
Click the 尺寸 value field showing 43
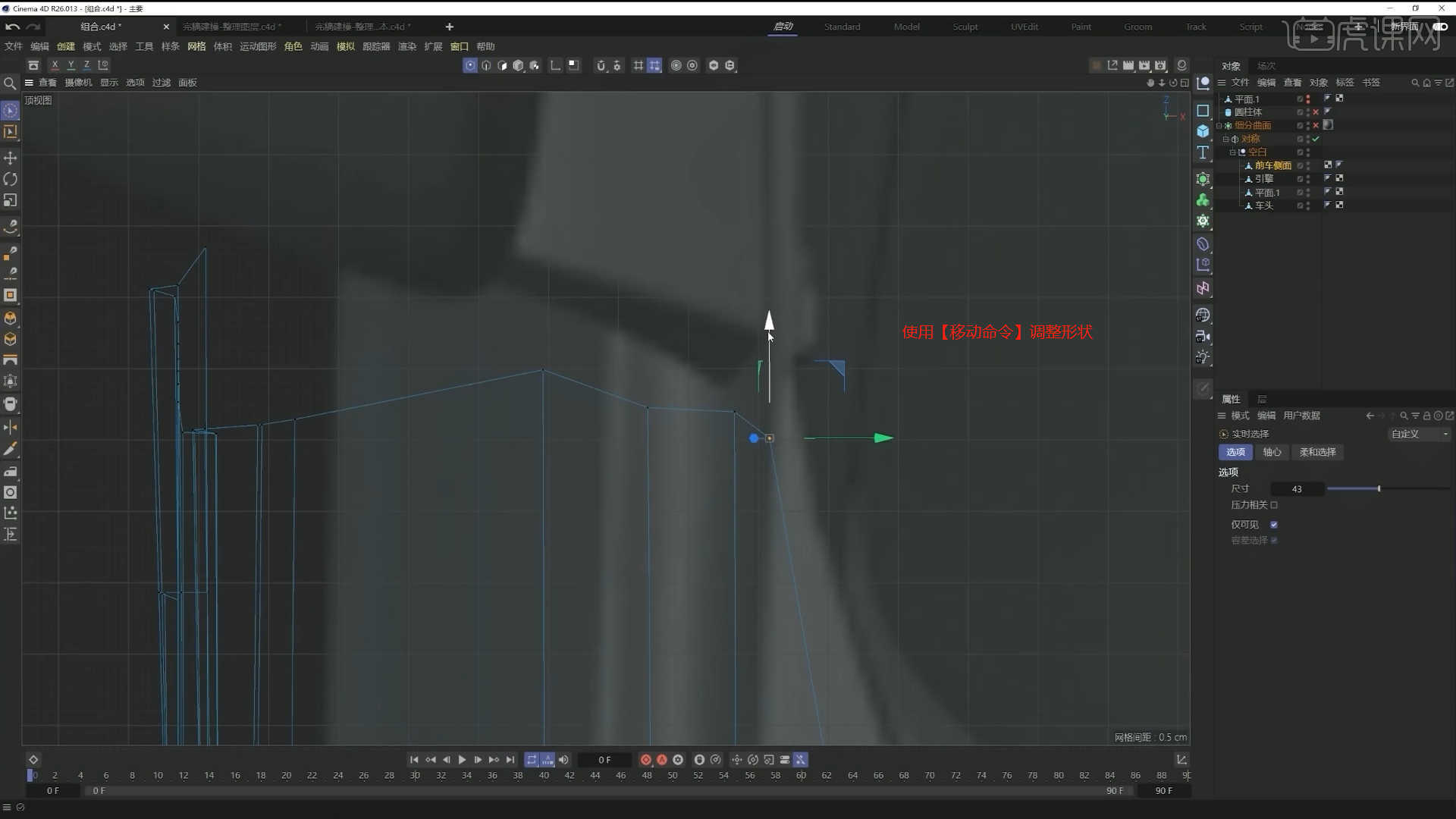coord(1298,489)
